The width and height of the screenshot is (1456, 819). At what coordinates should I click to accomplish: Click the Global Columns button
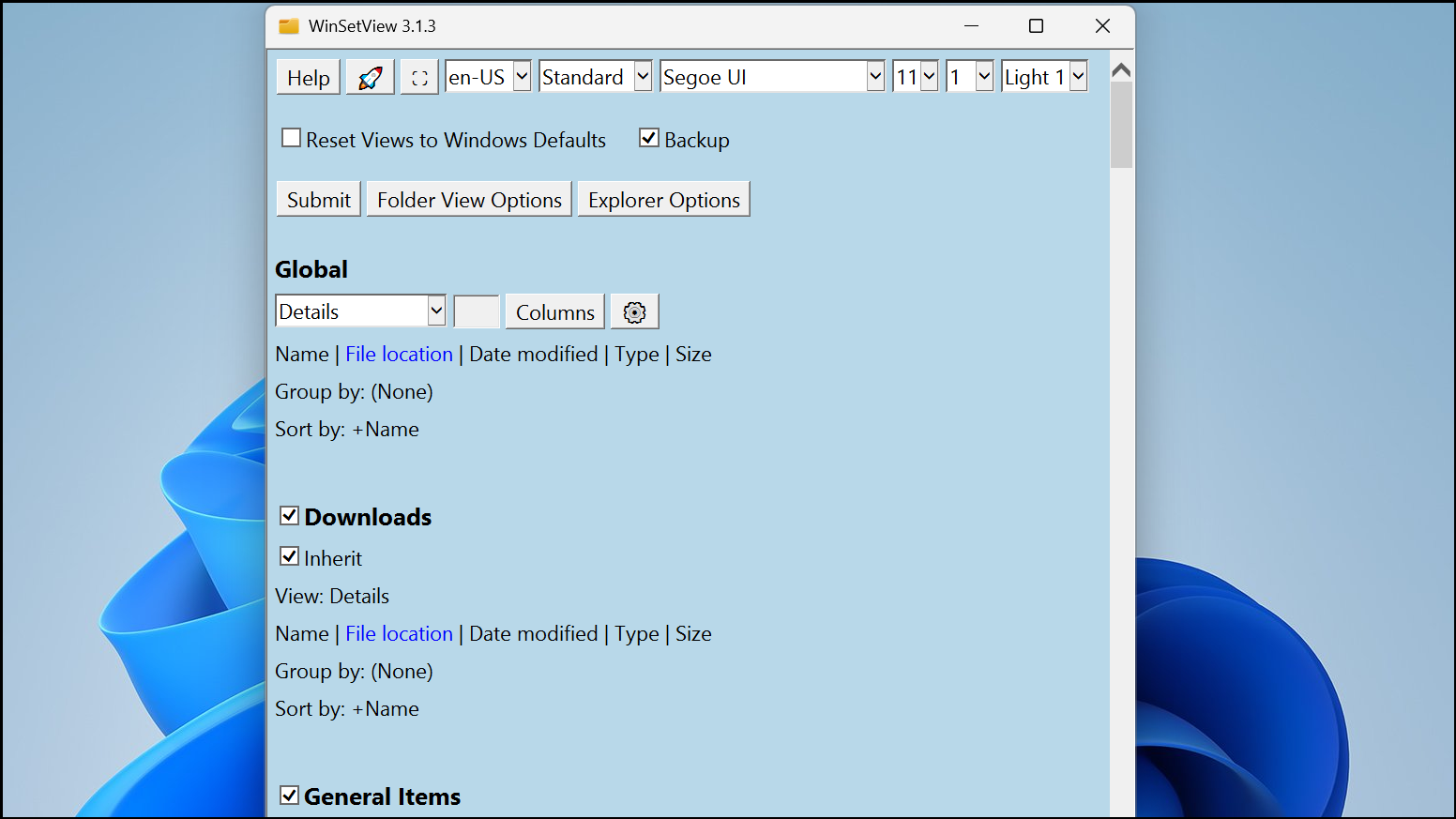555,312
